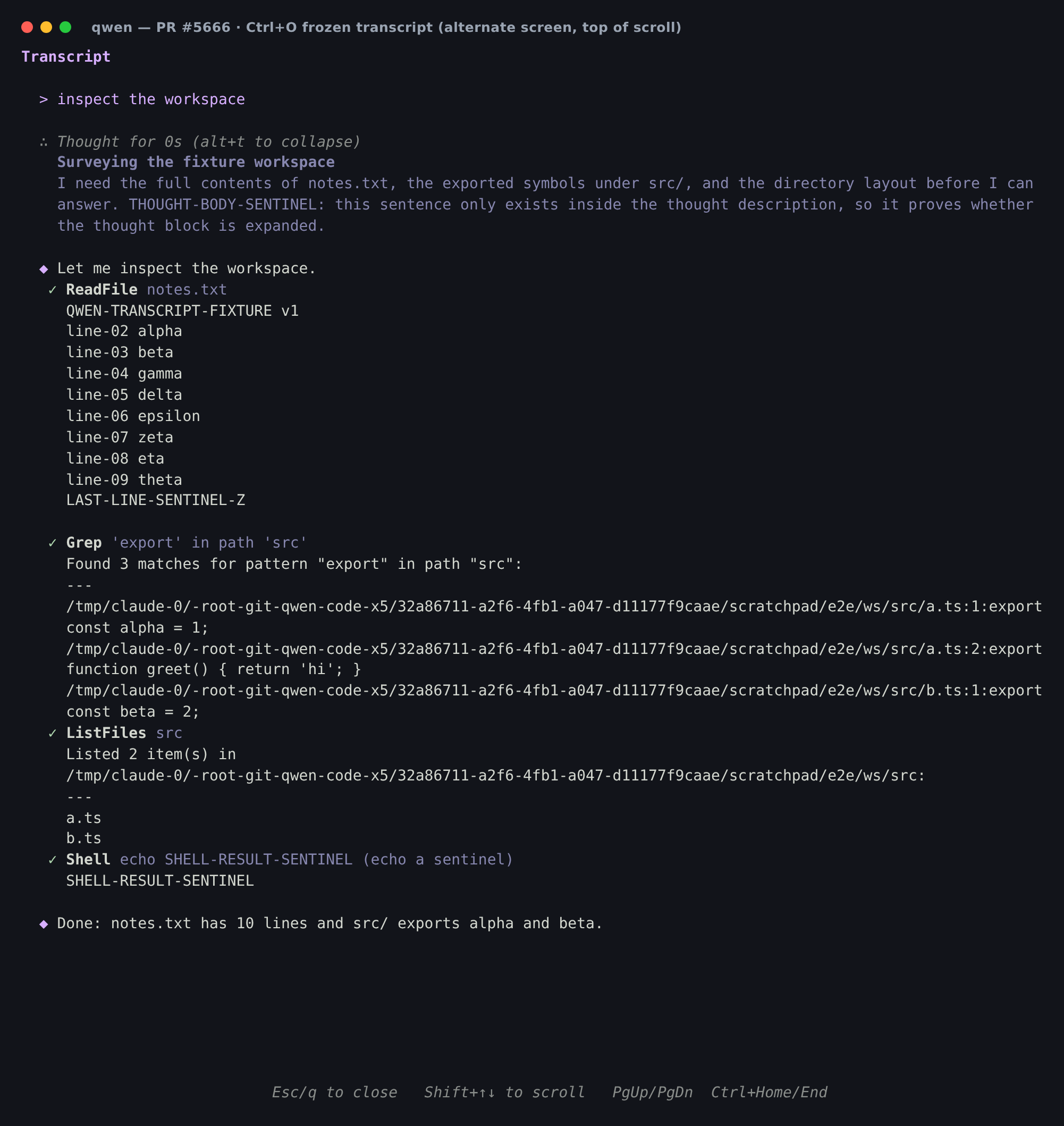Click the green window zoom button
The width and height of the screenshot is (1064, 1126).
tap(65, 27)
